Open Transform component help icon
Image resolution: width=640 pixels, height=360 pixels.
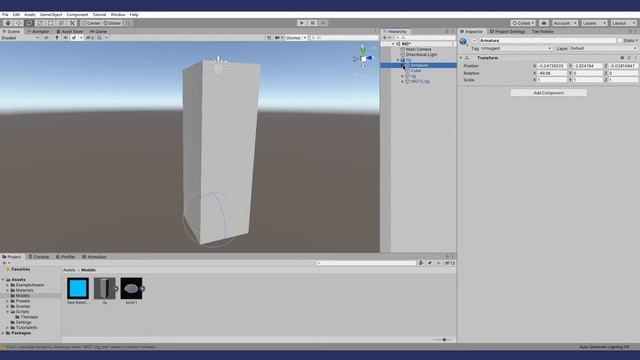click(622, 58)
